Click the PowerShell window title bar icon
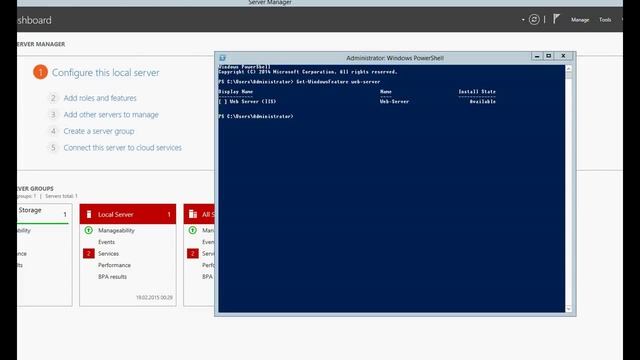This screenshot has width=640, height=360. 222,58
